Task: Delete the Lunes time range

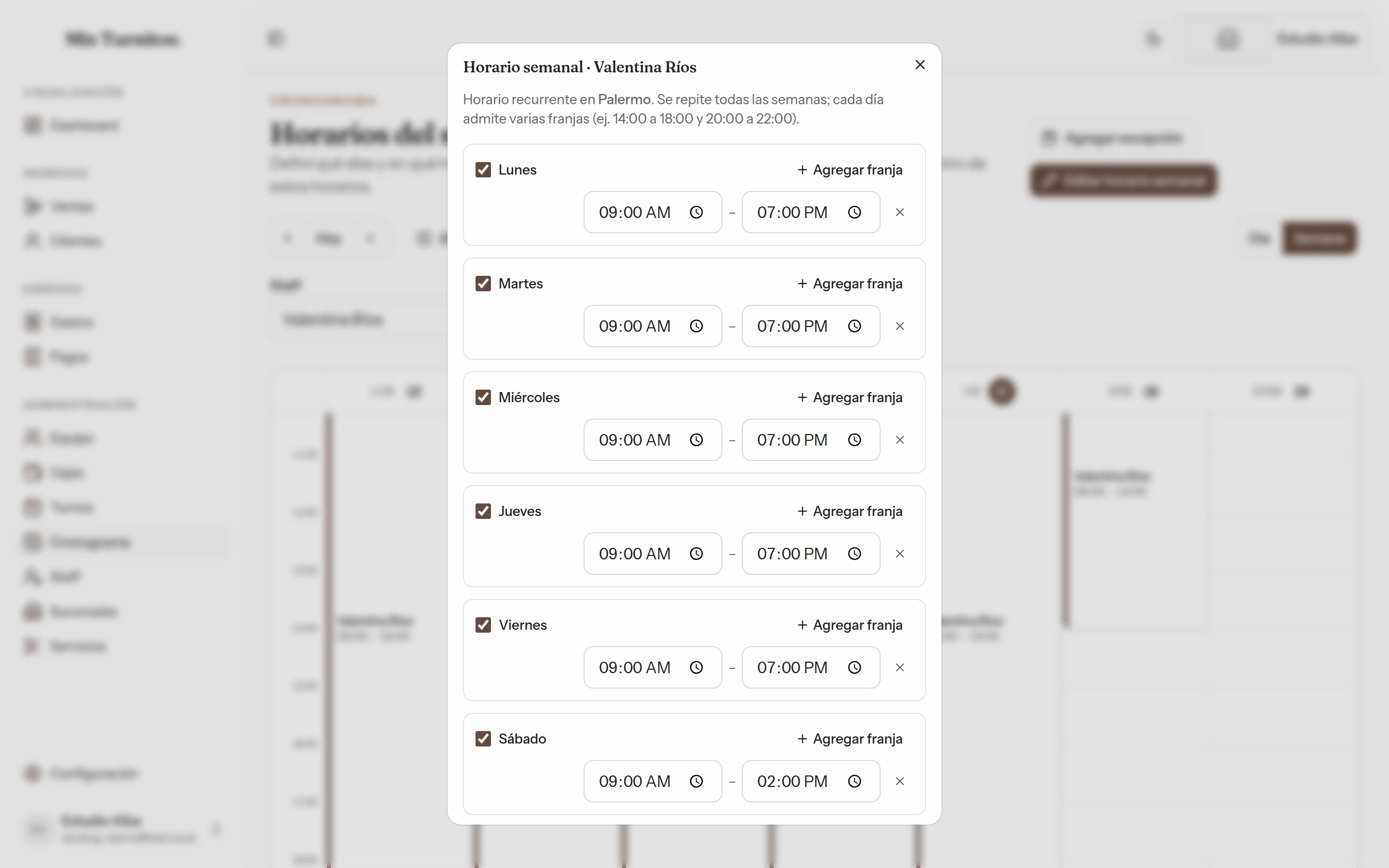Action: pyautogui.click(x=900, y=212)
